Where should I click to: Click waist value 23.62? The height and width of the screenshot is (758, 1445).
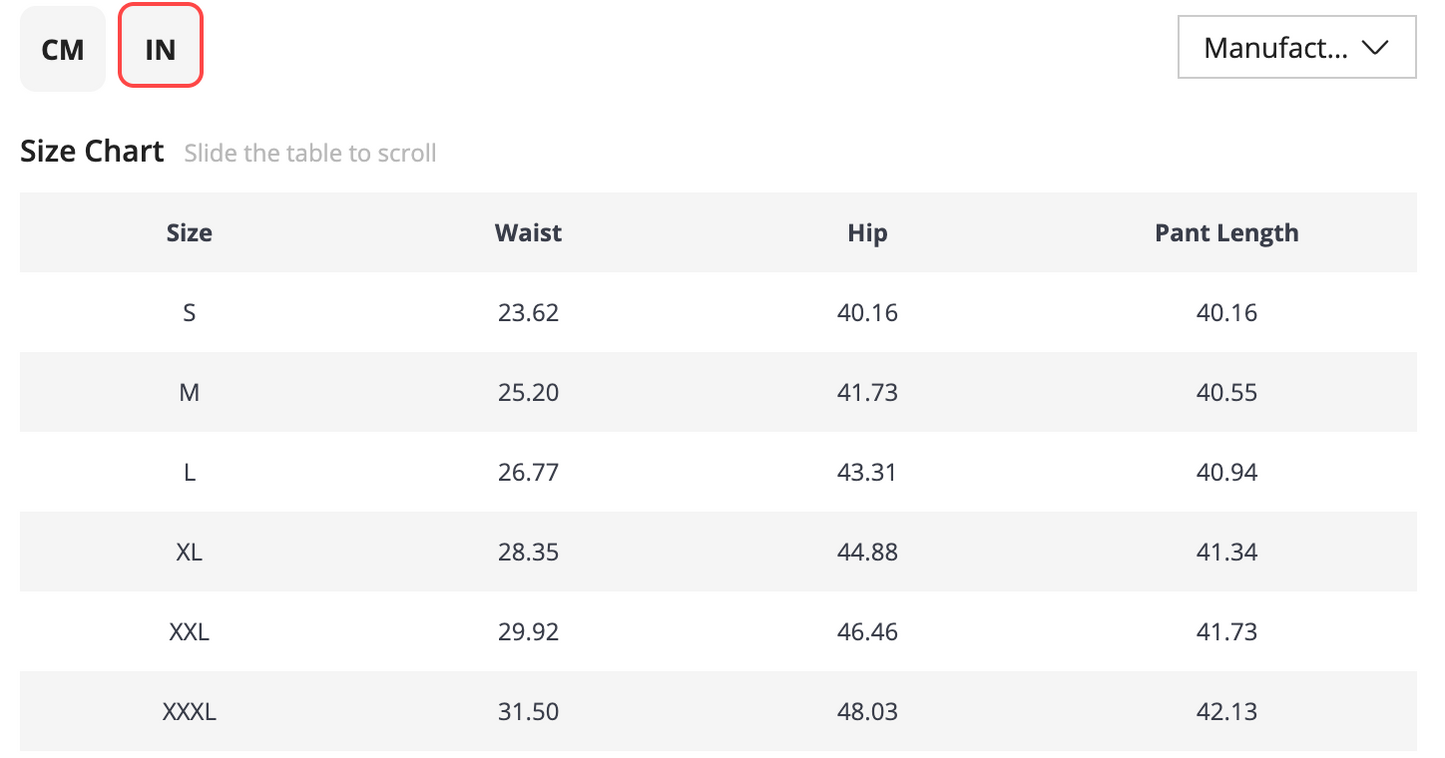pos(528,313)
